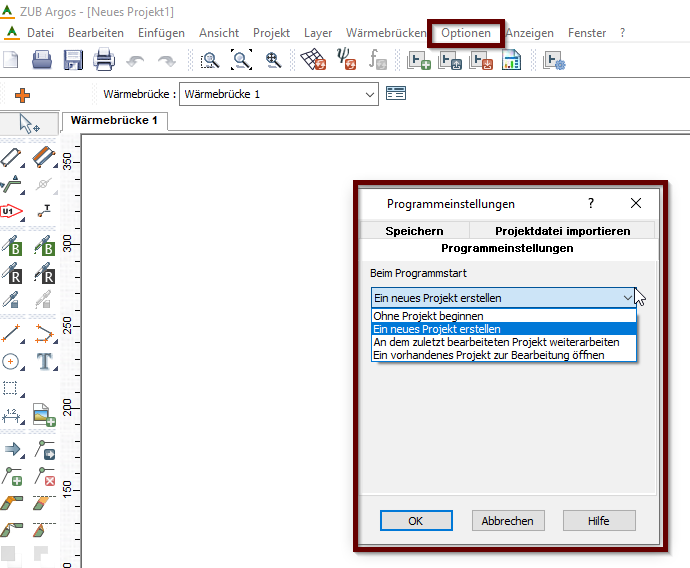Click the Abbrechen button
690x568 pixels.
click(x=508, y=521)
